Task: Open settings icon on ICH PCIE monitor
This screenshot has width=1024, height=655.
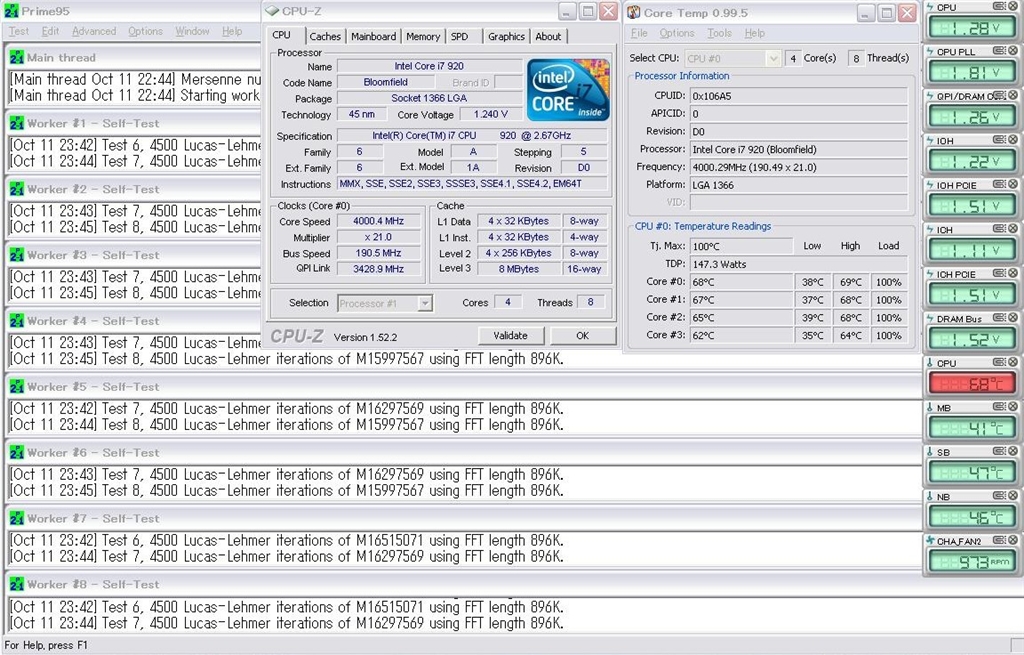Action: pyautogui.click(x=999, y=273)
